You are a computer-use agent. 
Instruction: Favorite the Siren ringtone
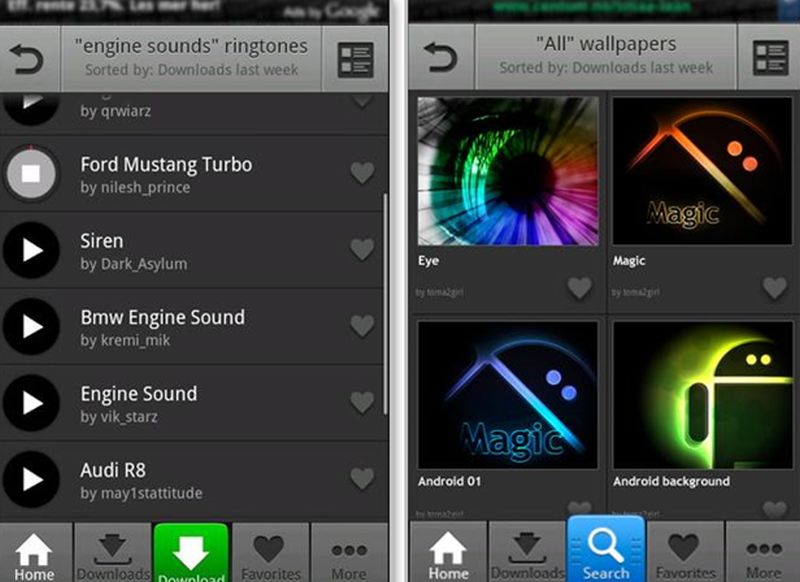click(x=362, y=249)
